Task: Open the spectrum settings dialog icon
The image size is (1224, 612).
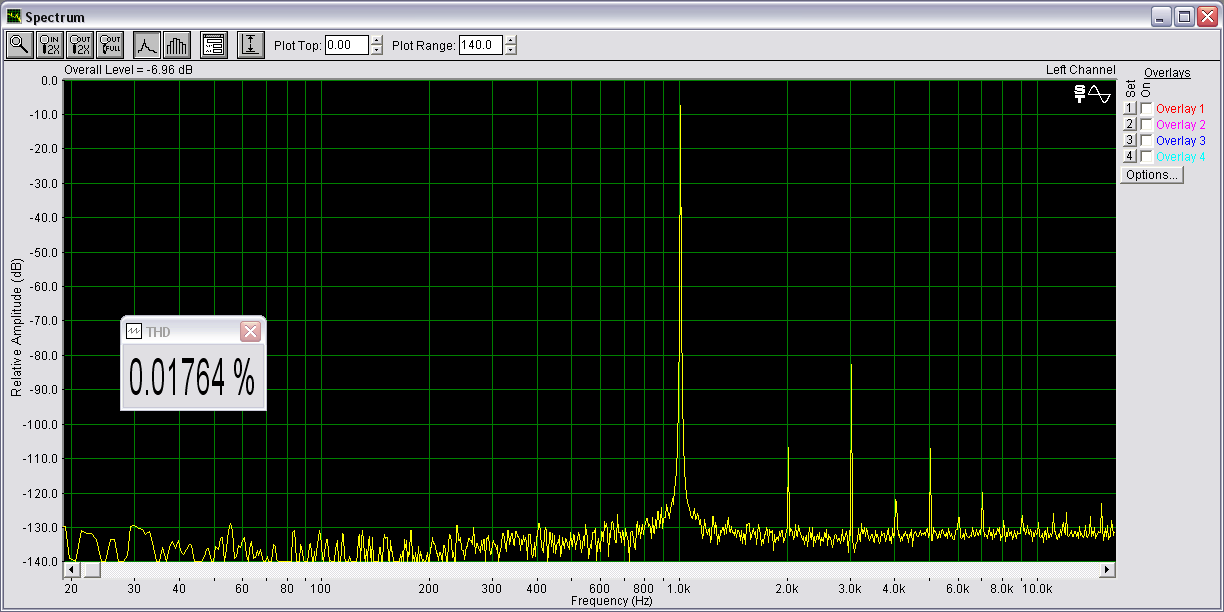Action: [x=214, y=45]
